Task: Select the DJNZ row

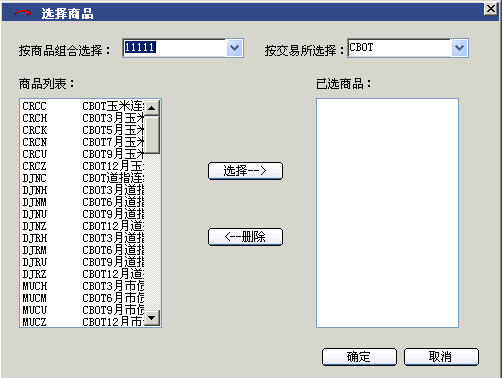Action: pos(82,226)
